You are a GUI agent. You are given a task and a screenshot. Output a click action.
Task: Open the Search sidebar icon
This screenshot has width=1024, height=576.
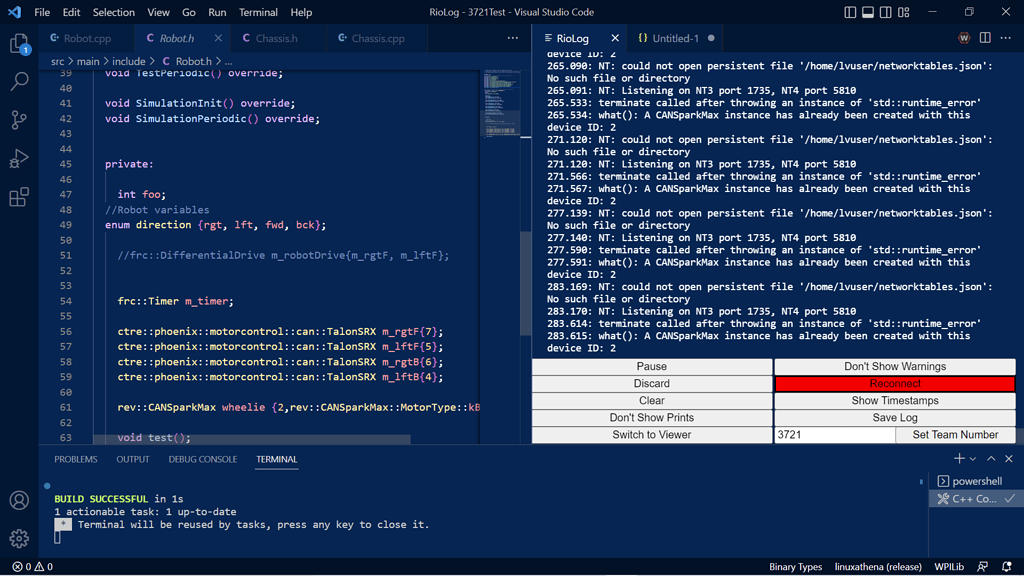point(21,81)
